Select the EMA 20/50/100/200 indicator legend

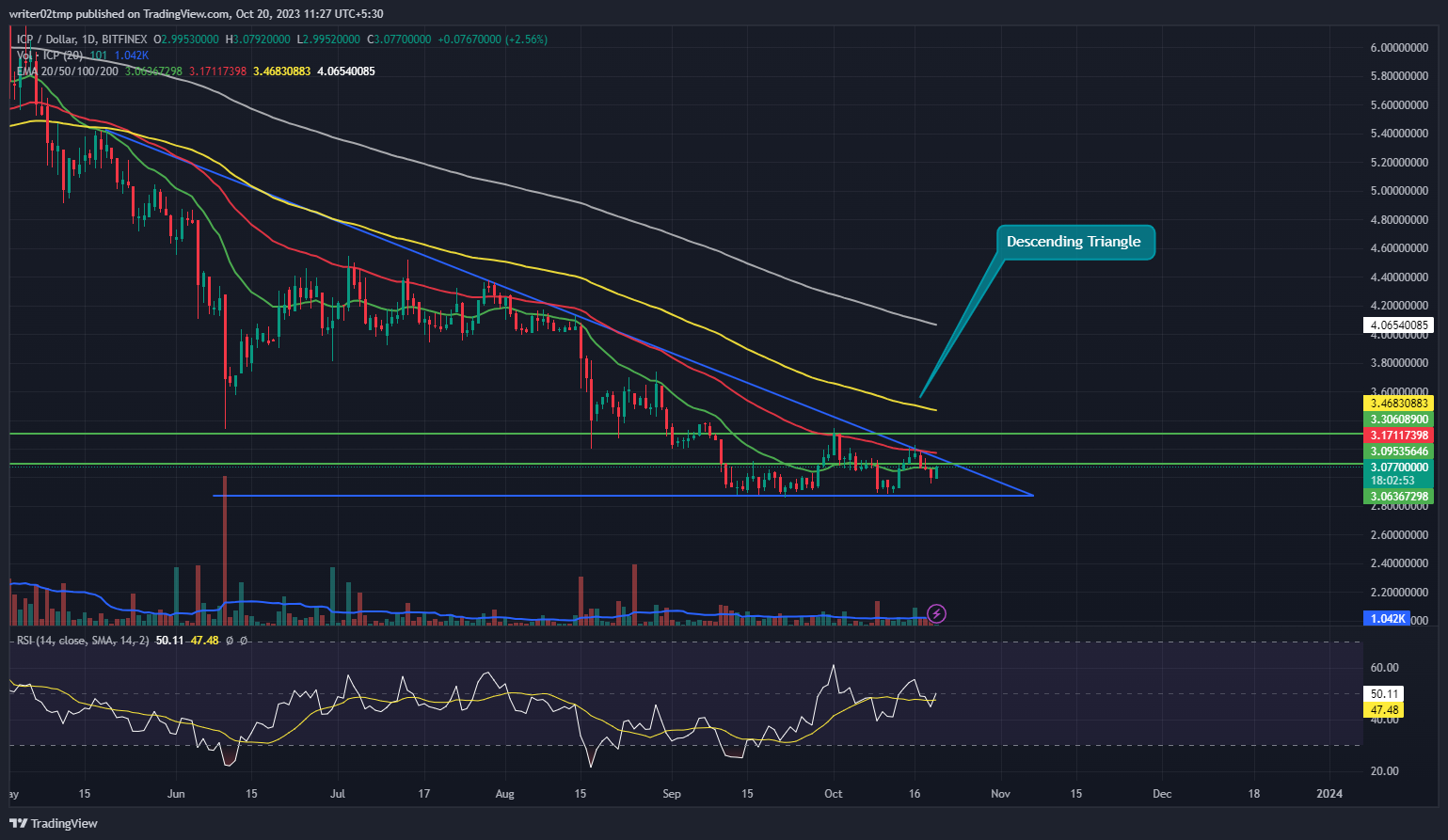coord(68,71)
